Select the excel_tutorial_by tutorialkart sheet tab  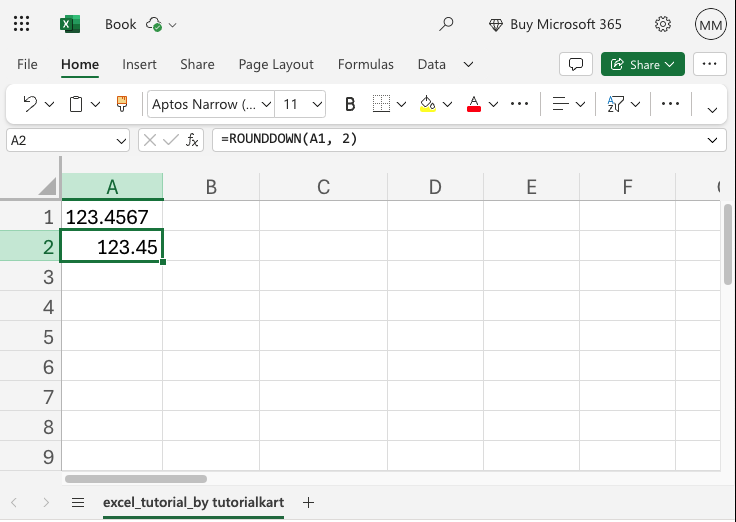pos(193,503)
